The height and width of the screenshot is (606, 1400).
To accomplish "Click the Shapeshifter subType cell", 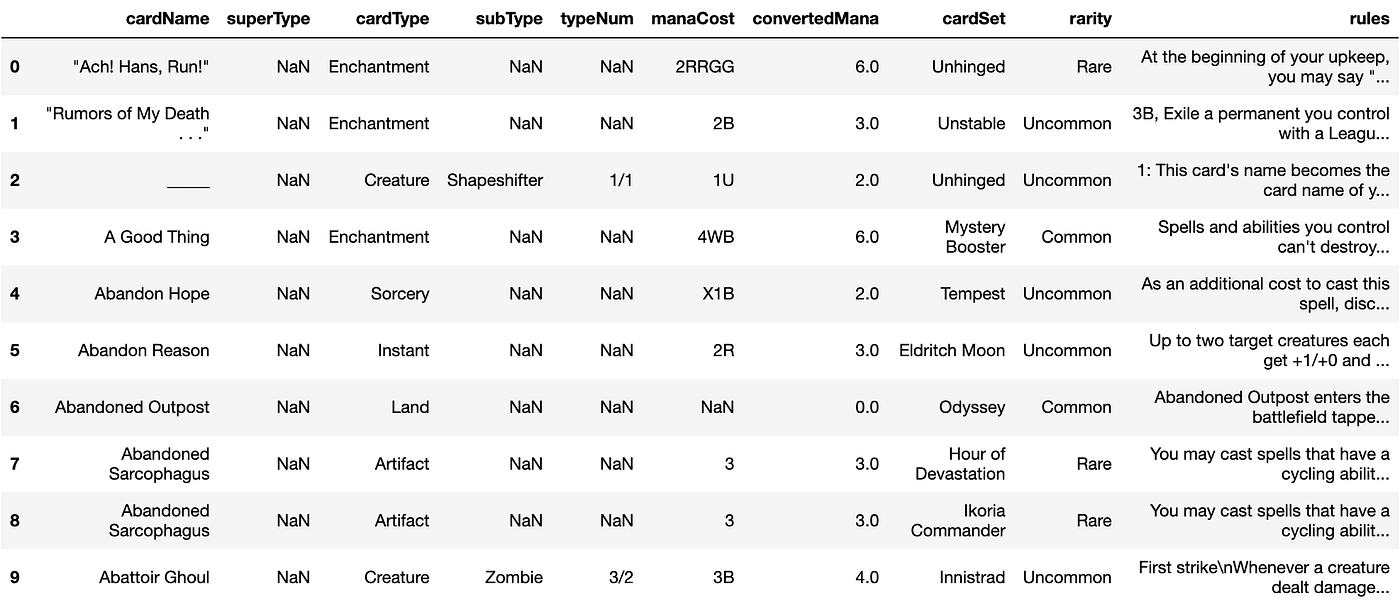I will coord(495,180).
